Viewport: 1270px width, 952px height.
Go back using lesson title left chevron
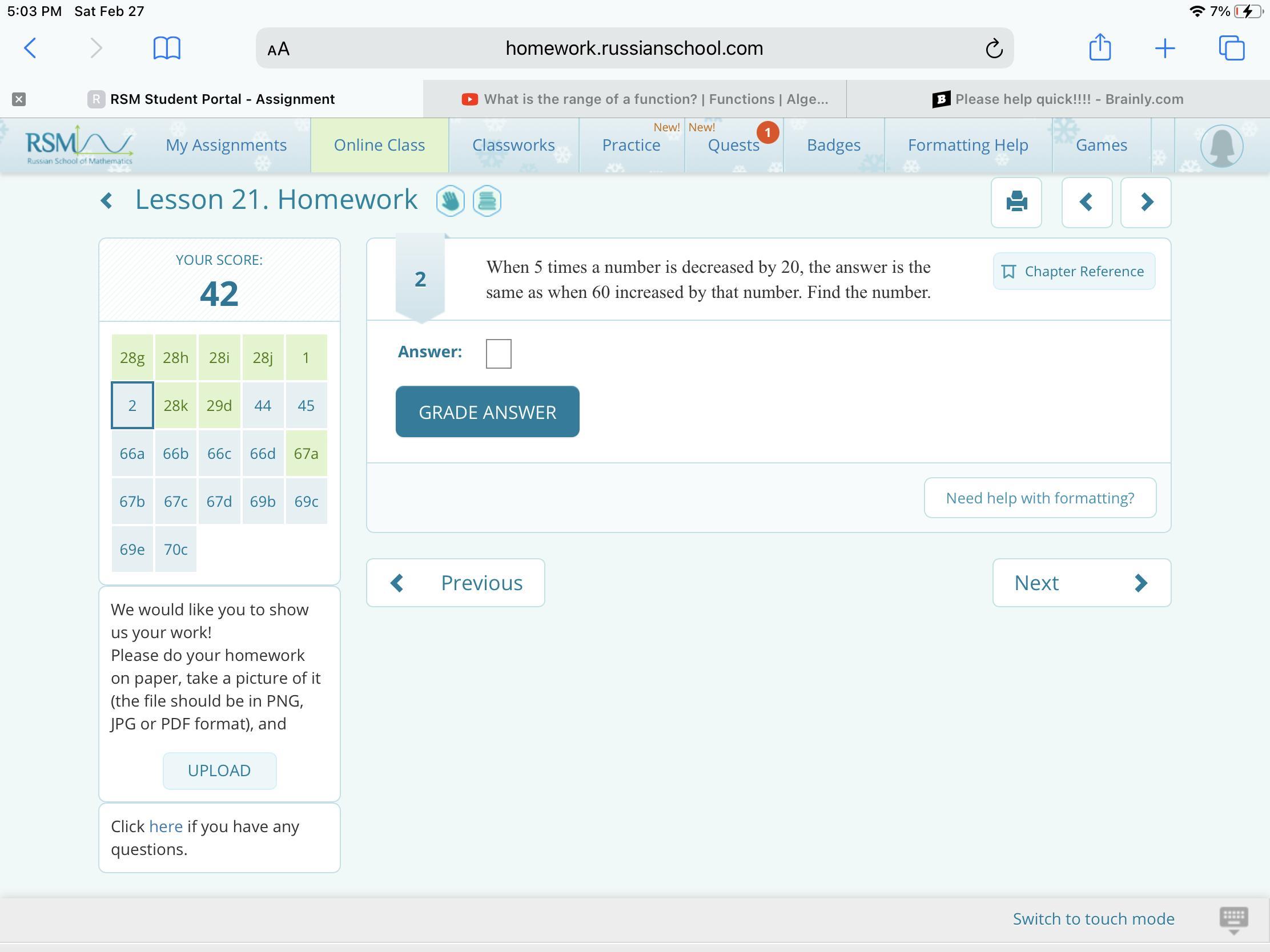(107, 201)
